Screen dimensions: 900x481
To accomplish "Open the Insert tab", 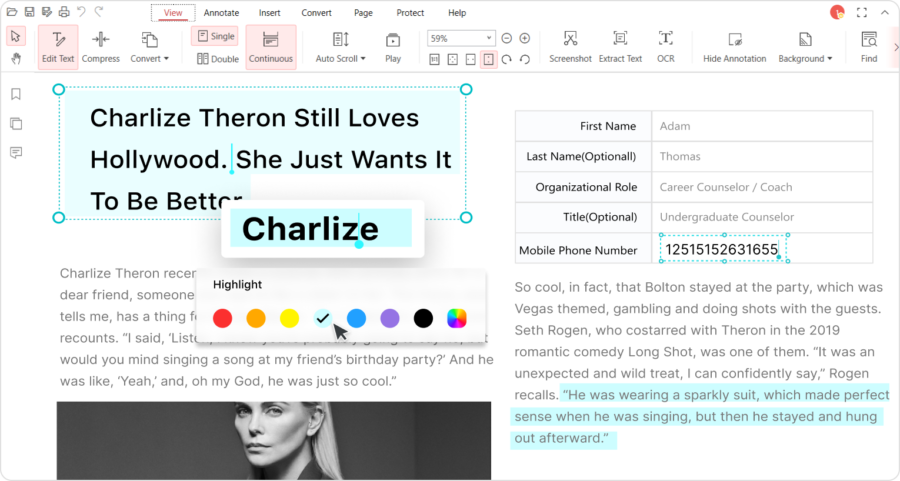I will click(x=269, y=13).
